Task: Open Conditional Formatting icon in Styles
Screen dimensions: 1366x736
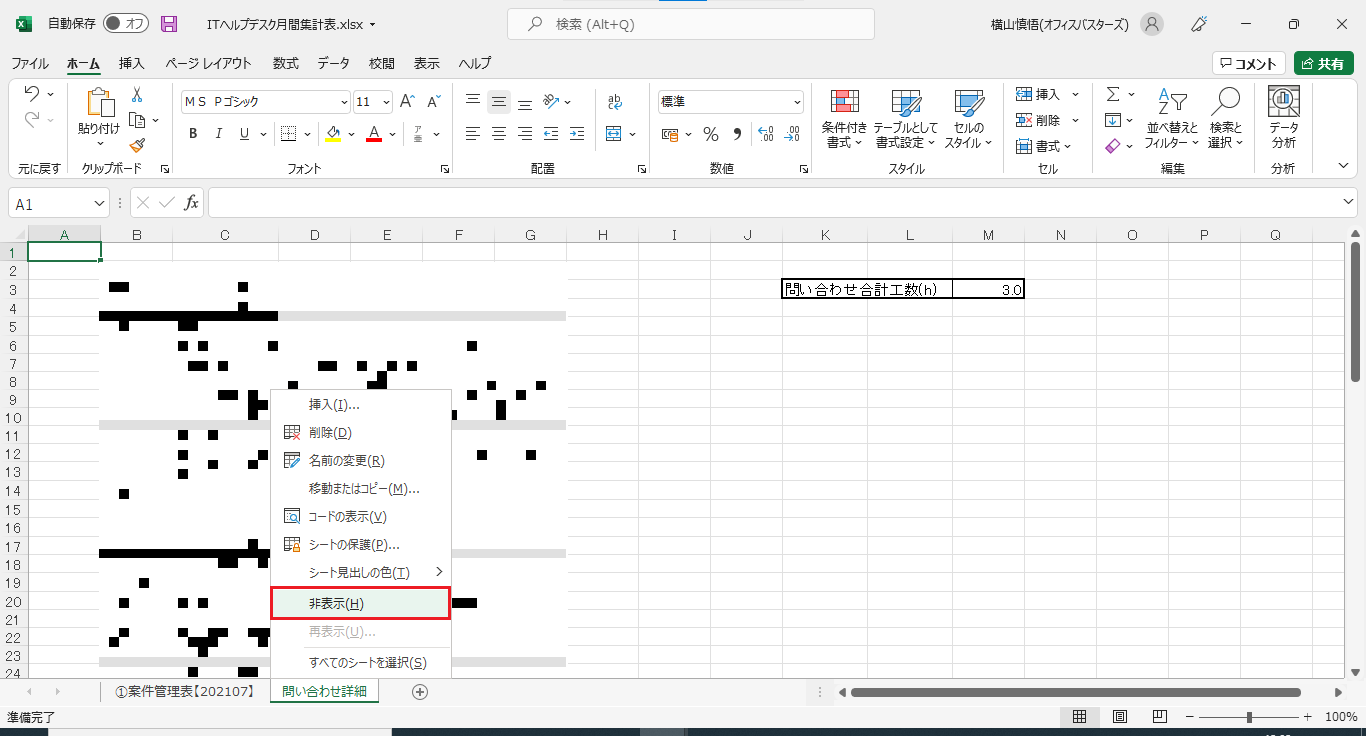Action: point(845,103)
